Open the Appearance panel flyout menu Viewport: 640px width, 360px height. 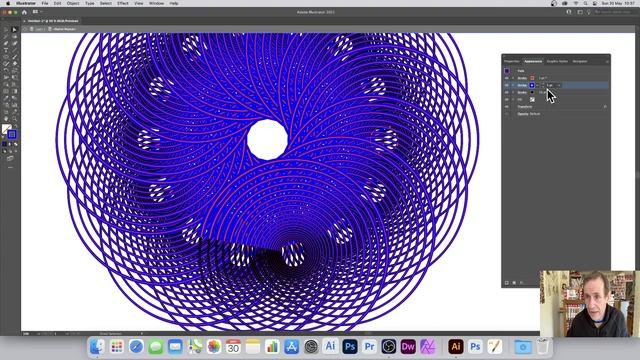[607, 62]
